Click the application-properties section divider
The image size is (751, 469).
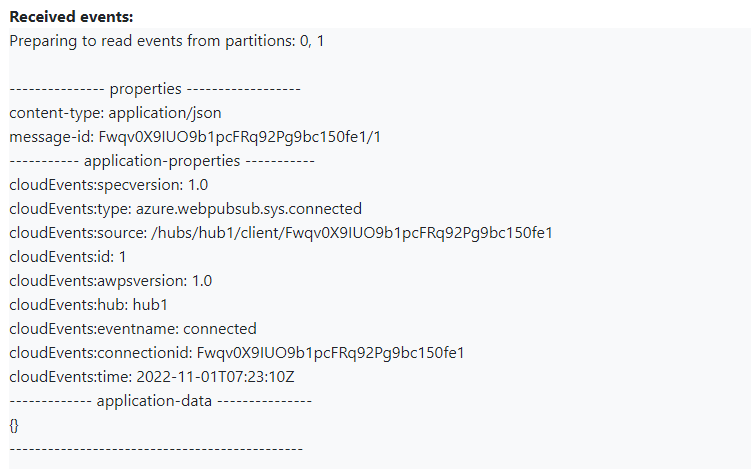point(162,161)
